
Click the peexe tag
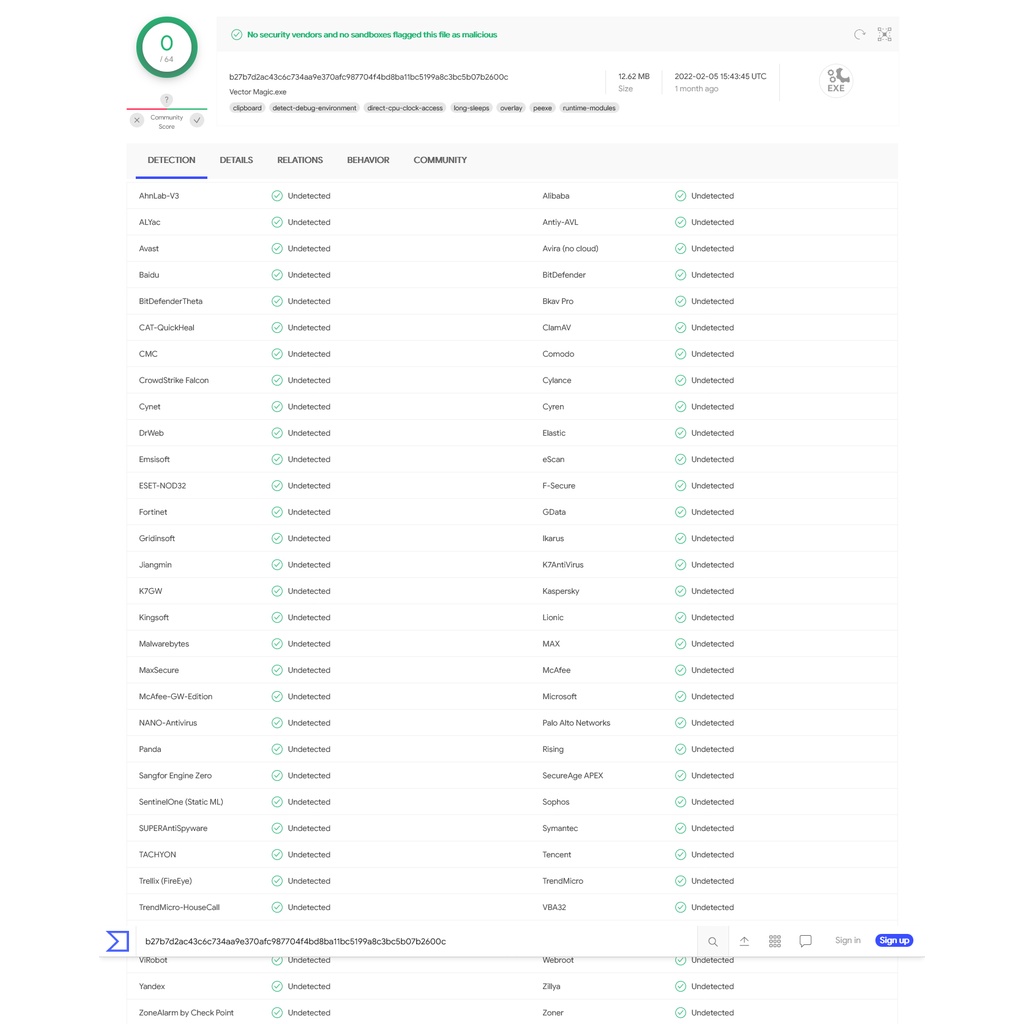coord(542,108)
